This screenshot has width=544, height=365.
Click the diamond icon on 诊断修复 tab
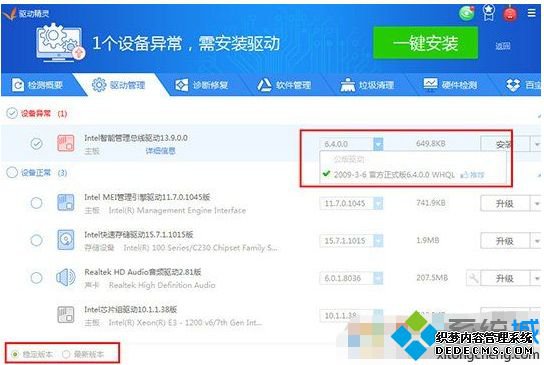click(181, 85)
